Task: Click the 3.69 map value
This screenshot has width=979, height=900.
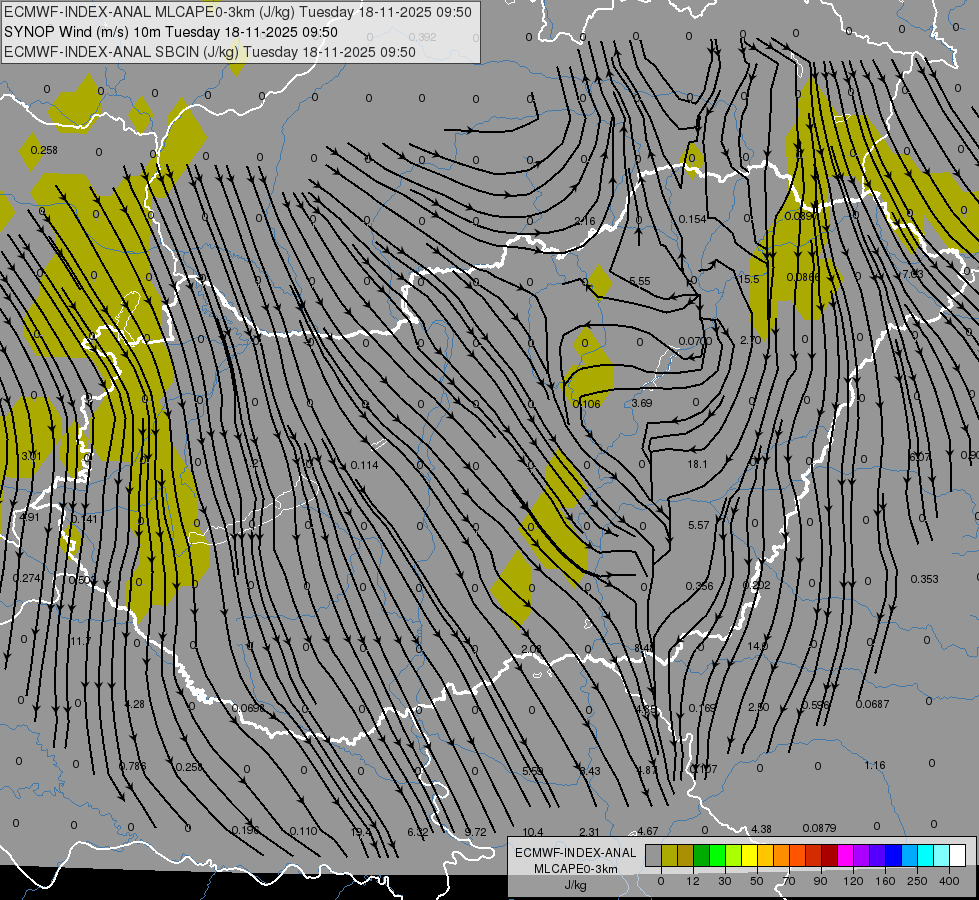Action: click(x=642, y=403)
